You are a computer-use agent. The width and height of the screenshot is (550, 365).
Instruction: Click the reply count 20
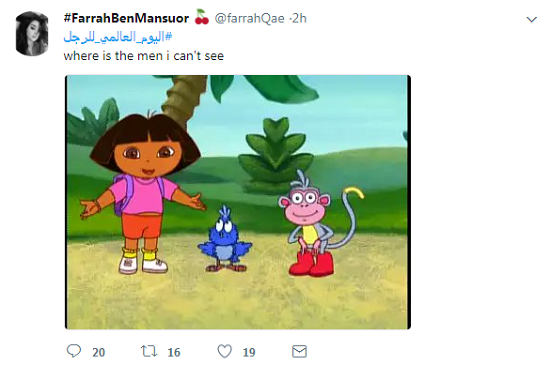coord(99,352)
